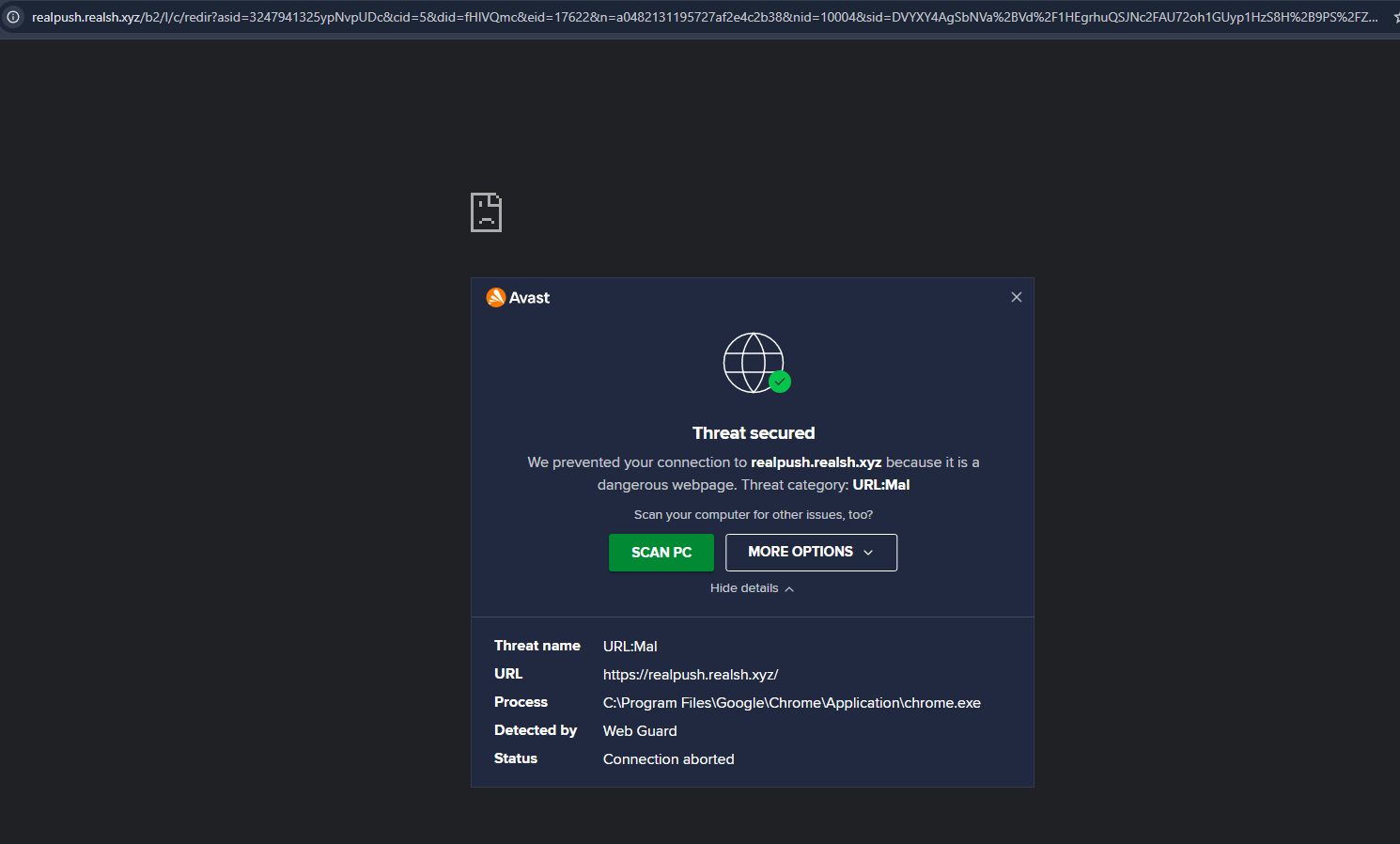Click the 'Status' label

tap(516, 758)
